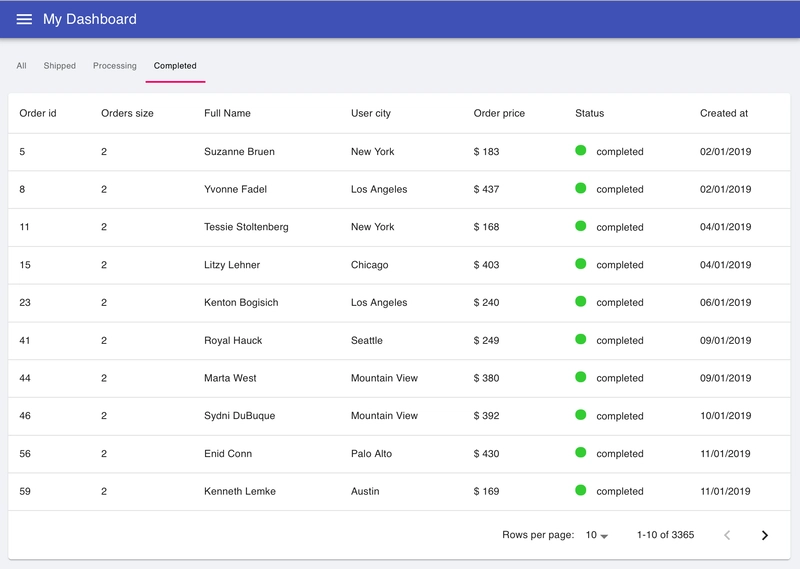Click the Full Name column header

pyautogui.click(x=227, y=113)
